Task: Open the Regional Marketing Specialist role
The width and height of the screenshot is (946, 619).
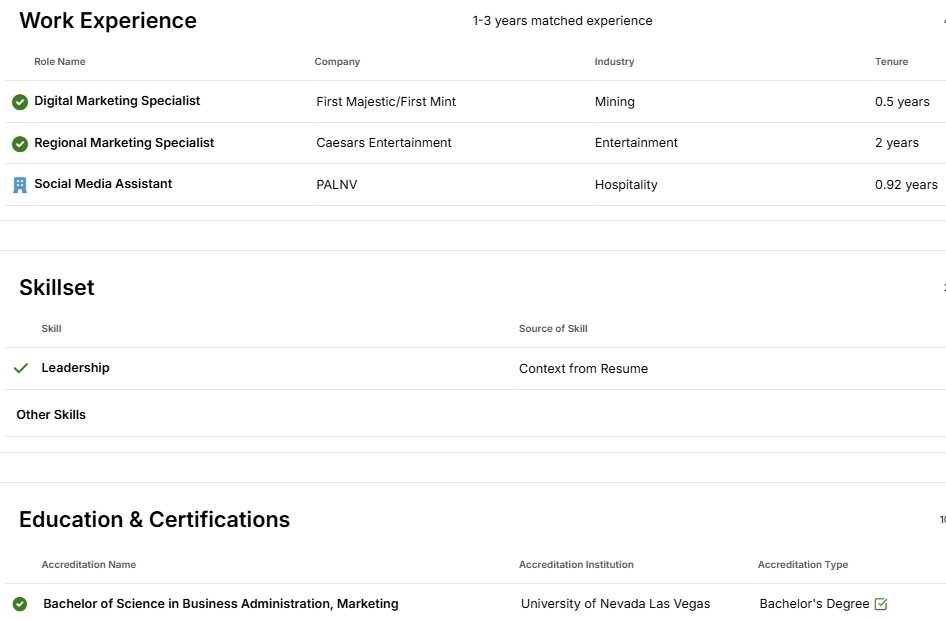Action: click(124, 142)
